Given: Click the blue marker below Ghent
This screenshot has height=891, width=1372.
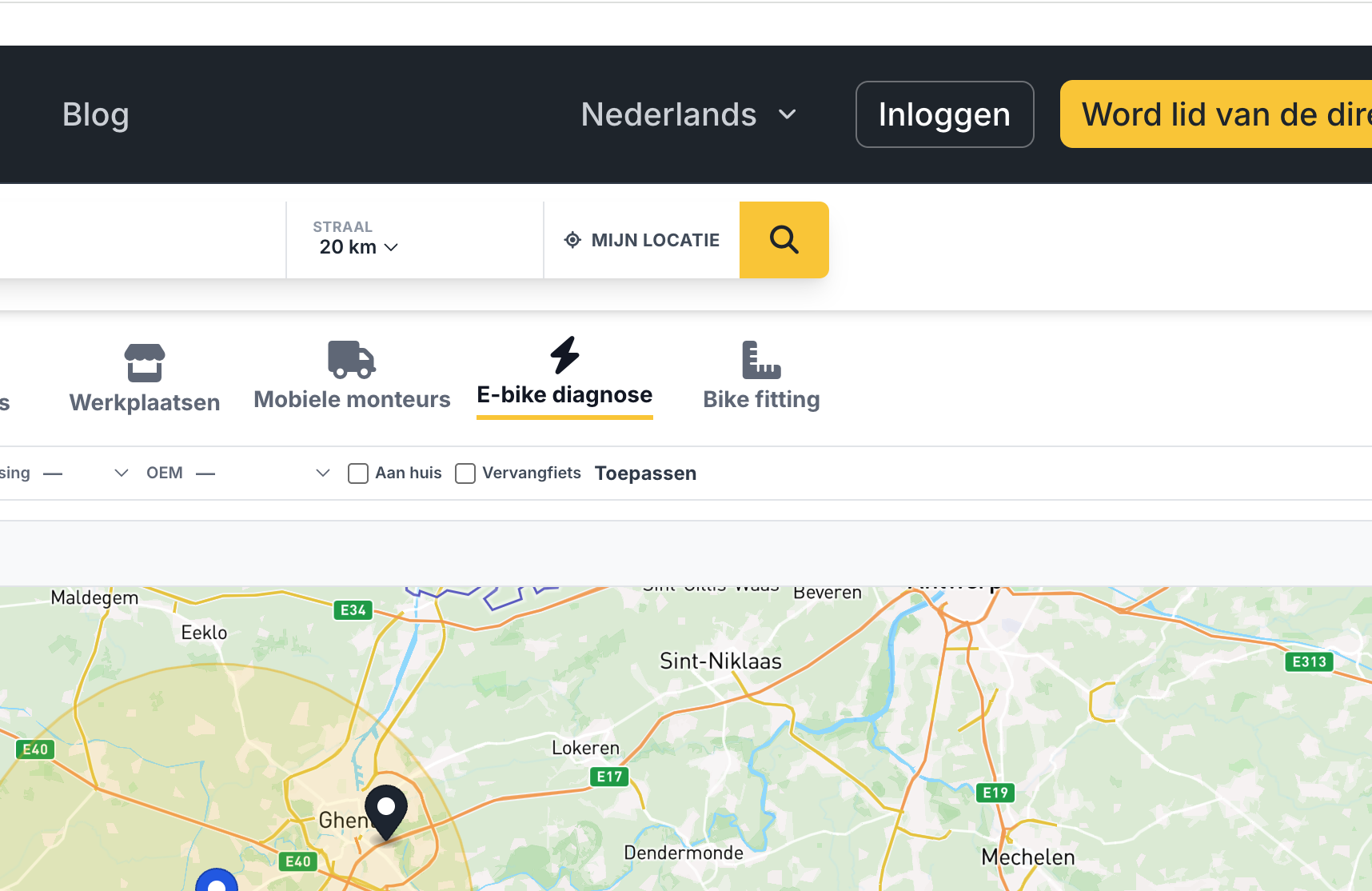Looking at the screenshot, I should tap(215, 882).
